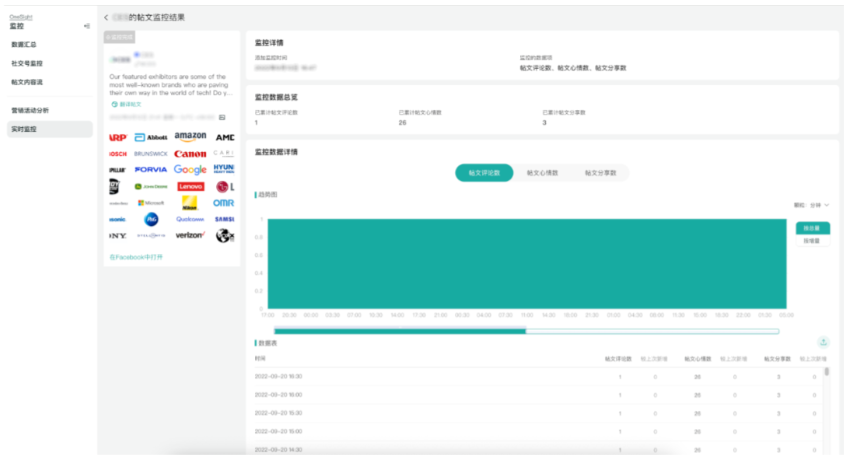Viewport: 845px width, 462px height.
Task: Click the translate icon beside 翻译帖文
Action: pyautogui.click(x=114, y=104)
